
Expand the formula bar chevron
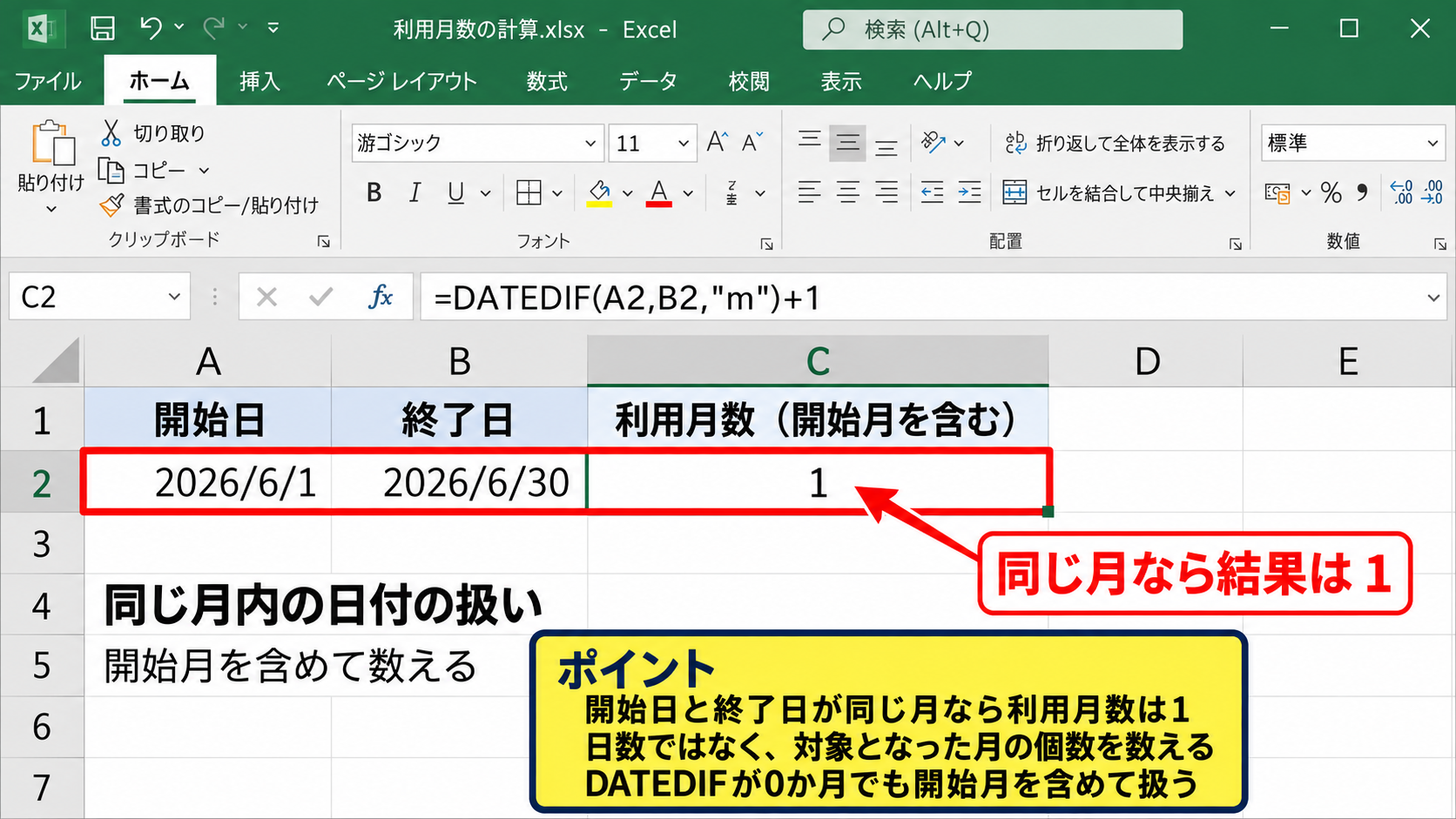pyautogui.click(x=1433, y=298)
